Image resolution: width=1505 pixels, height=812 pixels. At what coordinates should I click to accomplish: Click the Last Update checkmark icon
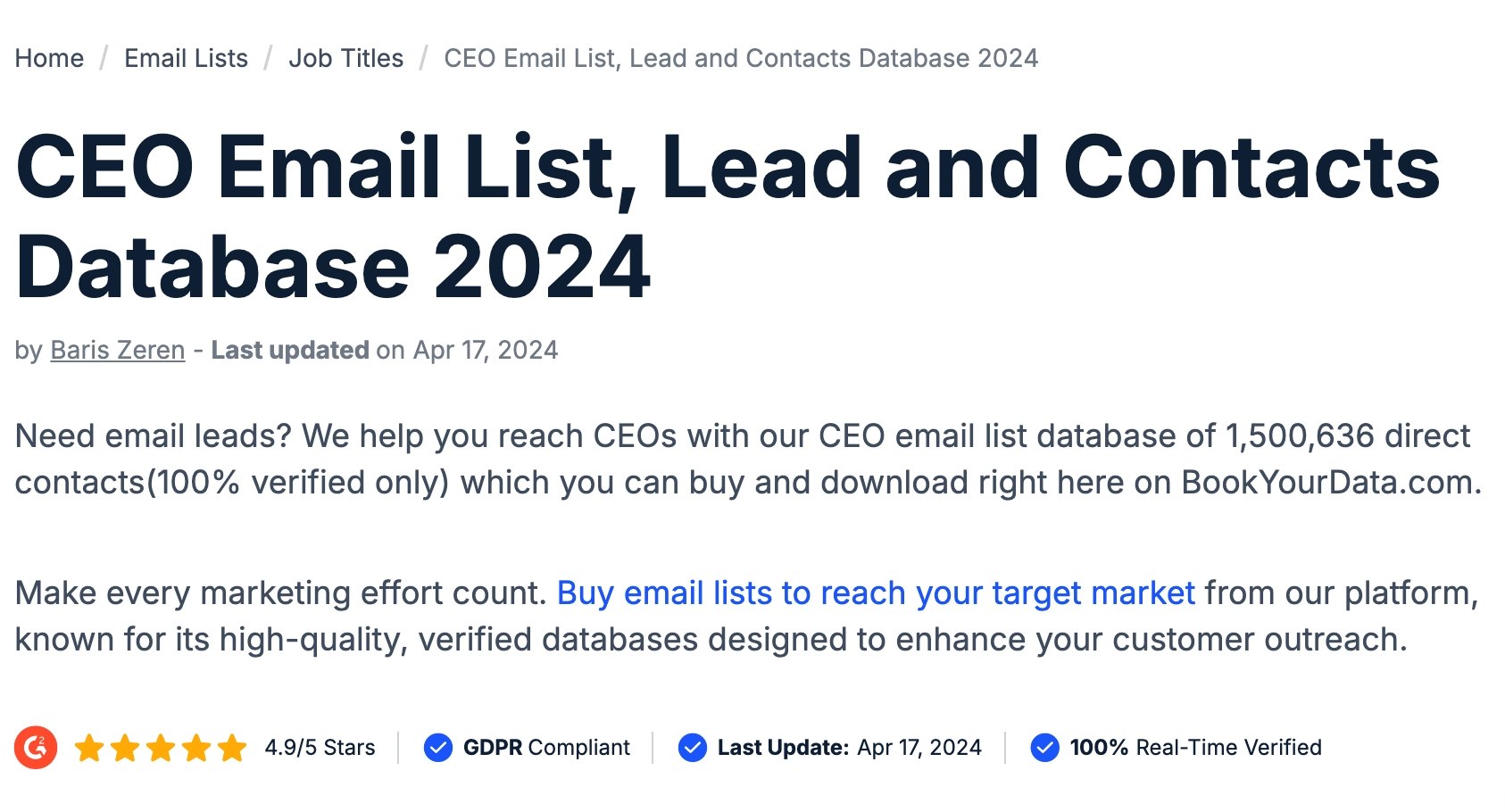(x=692, y=748)
